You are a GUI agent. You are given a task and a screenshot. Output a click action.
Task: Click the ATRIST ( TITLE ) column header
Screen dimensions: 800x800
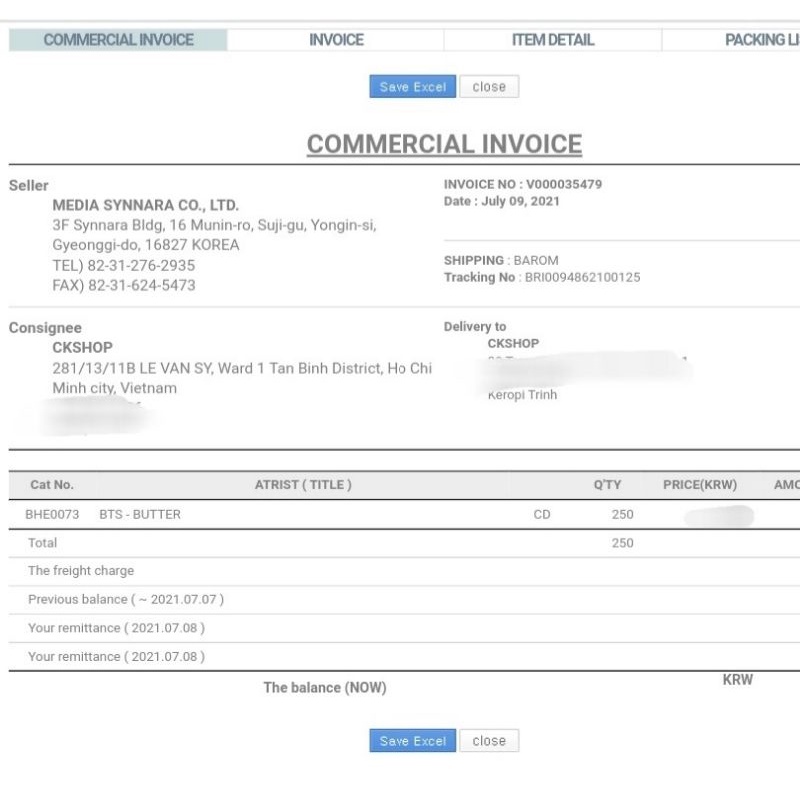coord(303,485)
